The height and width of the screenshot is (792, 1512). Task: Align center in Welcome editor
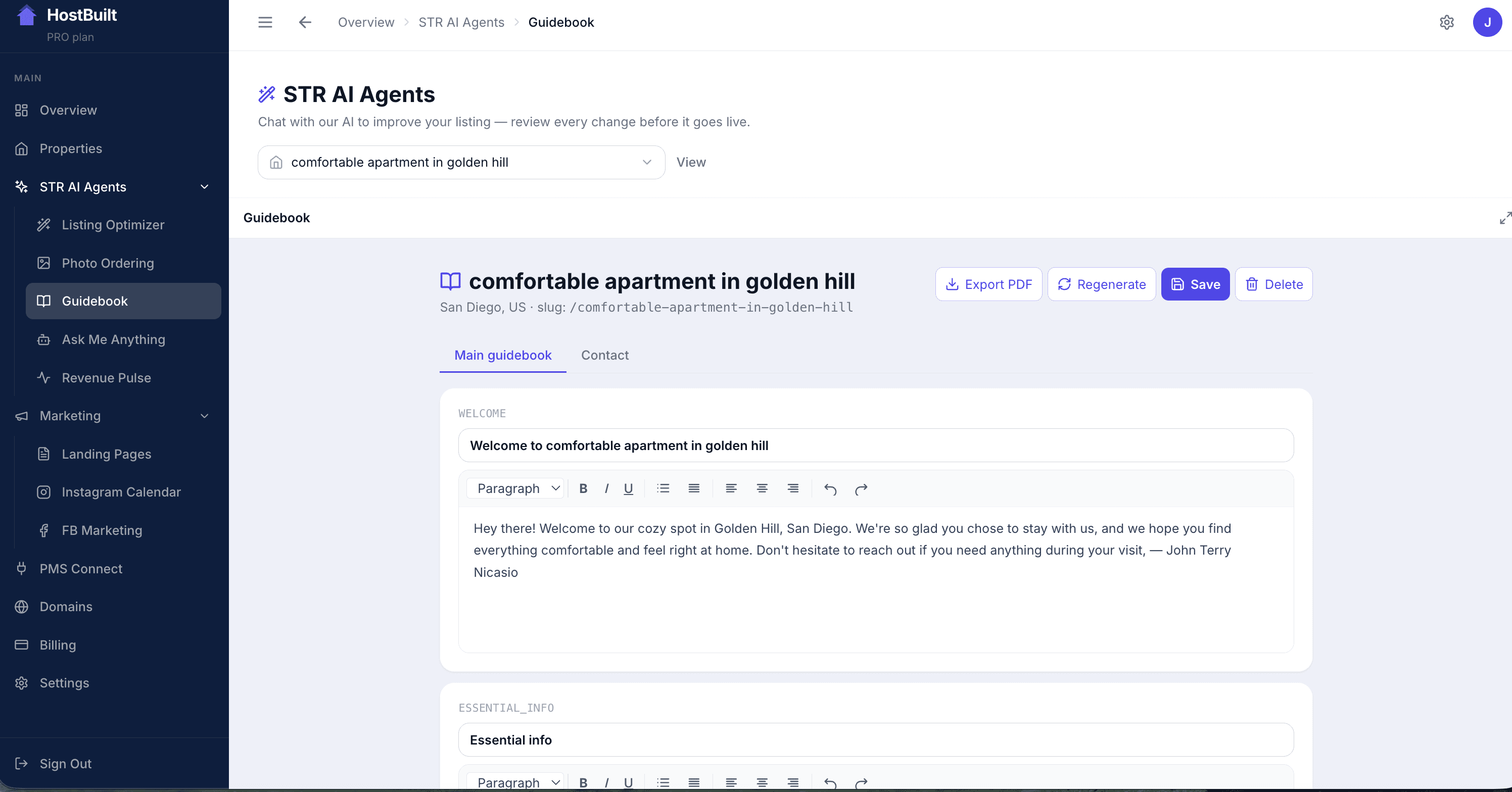click(762, 488)
